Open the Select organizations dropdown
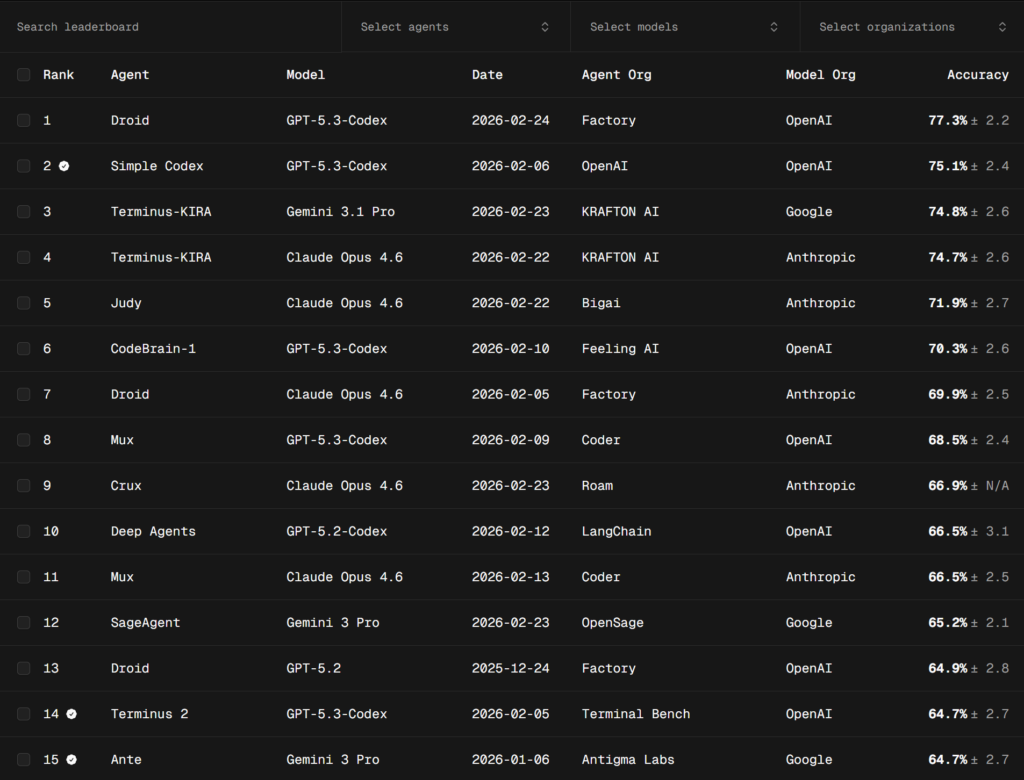 pyautogui.click(x=911, y=27)
